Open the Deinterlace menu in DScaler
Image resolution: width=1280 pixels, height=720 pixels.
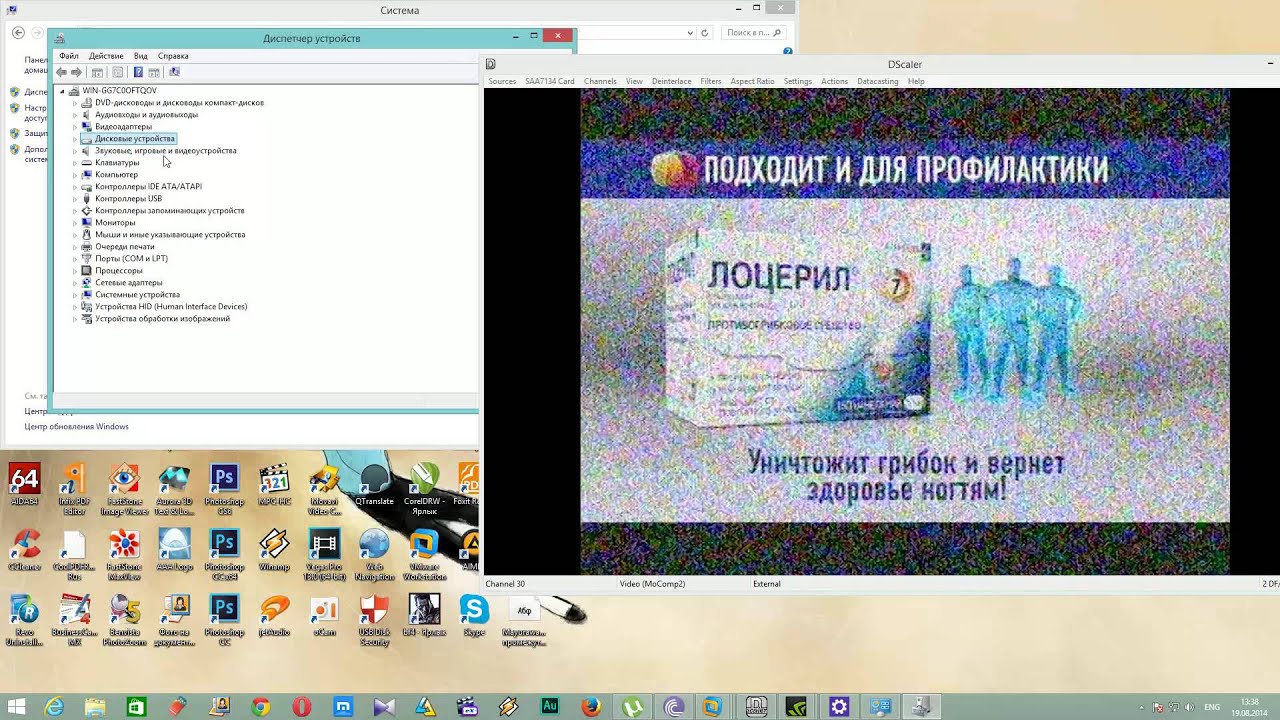coord(671,81)
